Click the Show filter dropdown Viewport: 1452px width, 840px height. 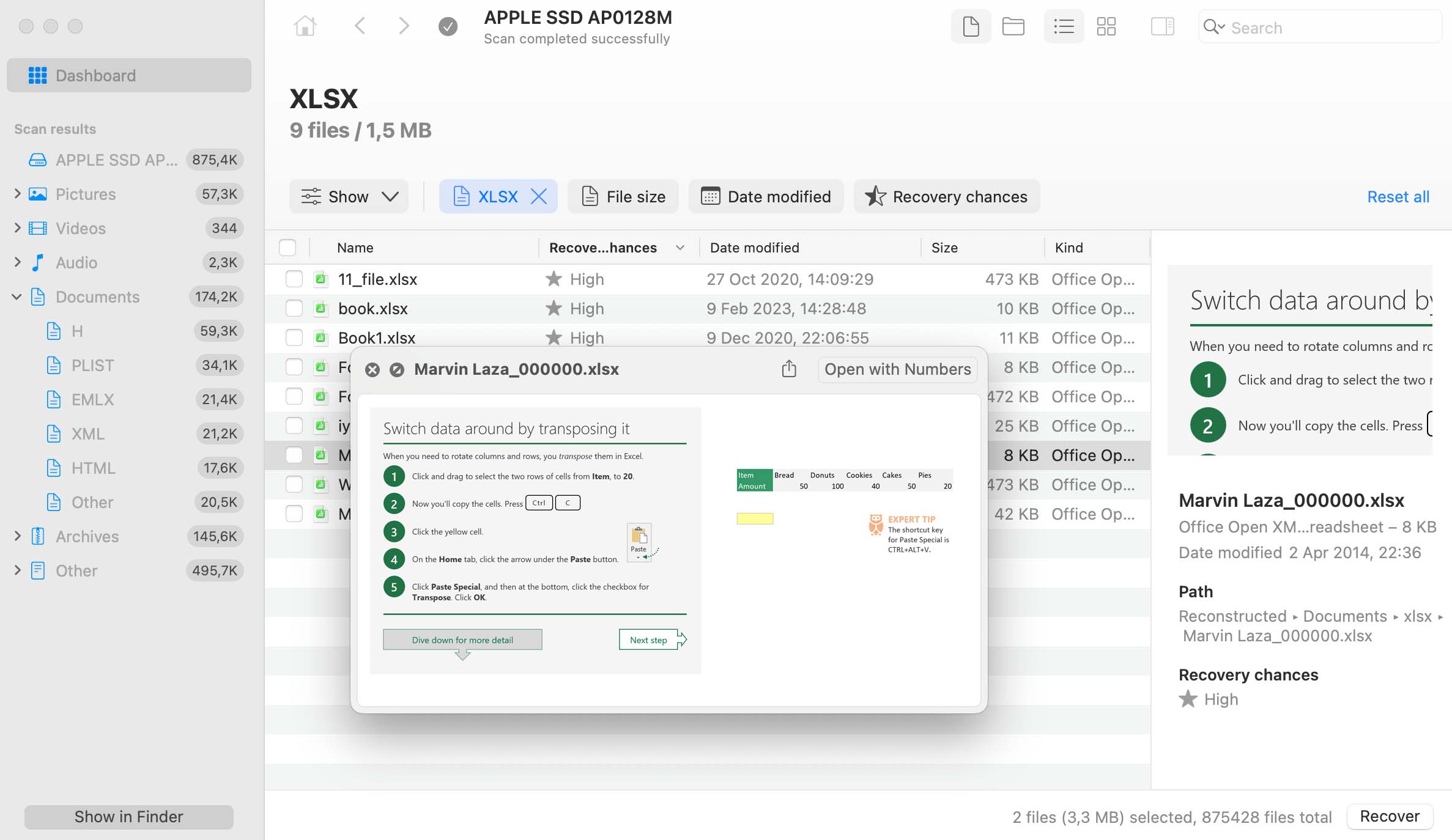pyautogui.click(x=349, y=195)
